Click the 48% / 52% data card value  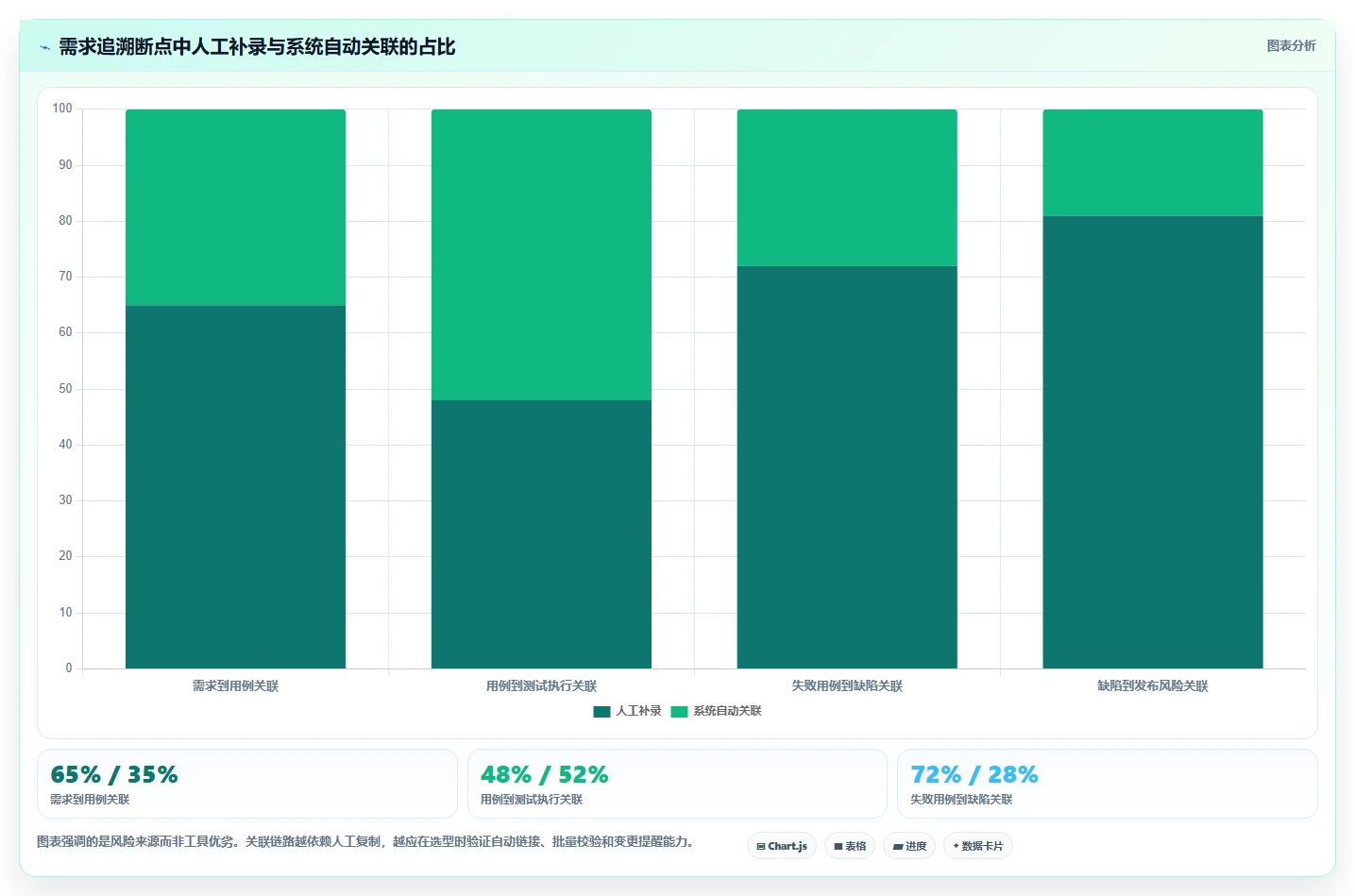tap(544, 775)
